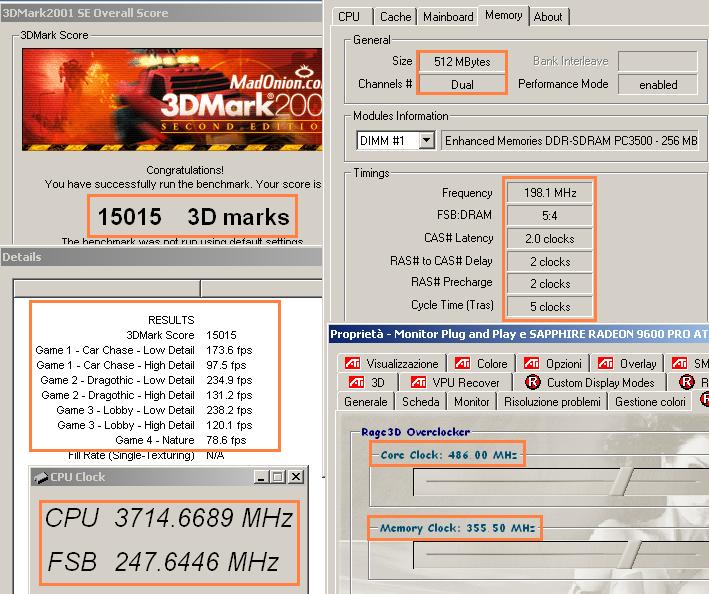Open the Scheda tab

[x=421, y=401]
